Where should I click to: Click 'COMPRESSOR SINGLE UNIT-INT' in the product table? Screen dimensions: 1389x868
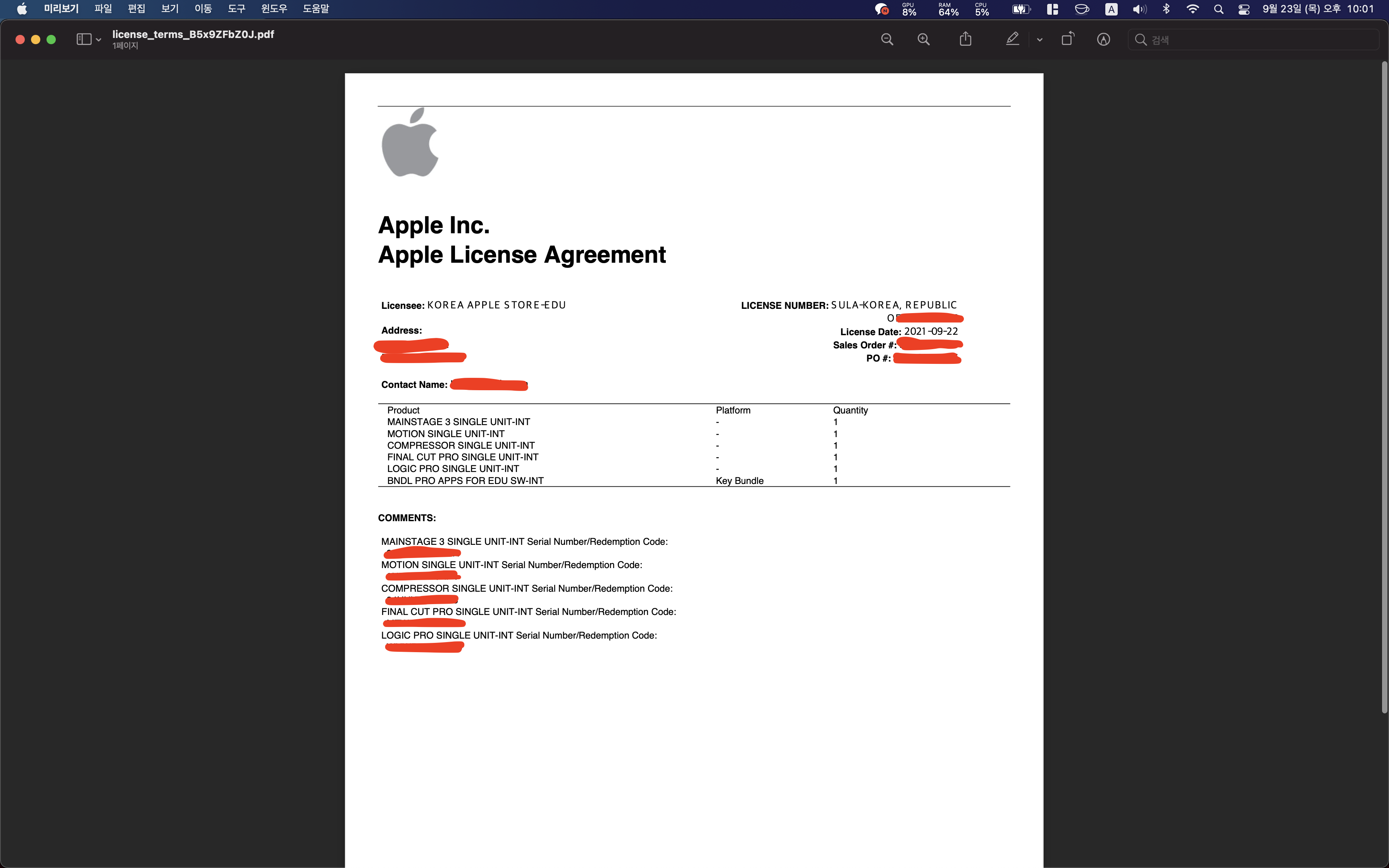click(461, 446)
